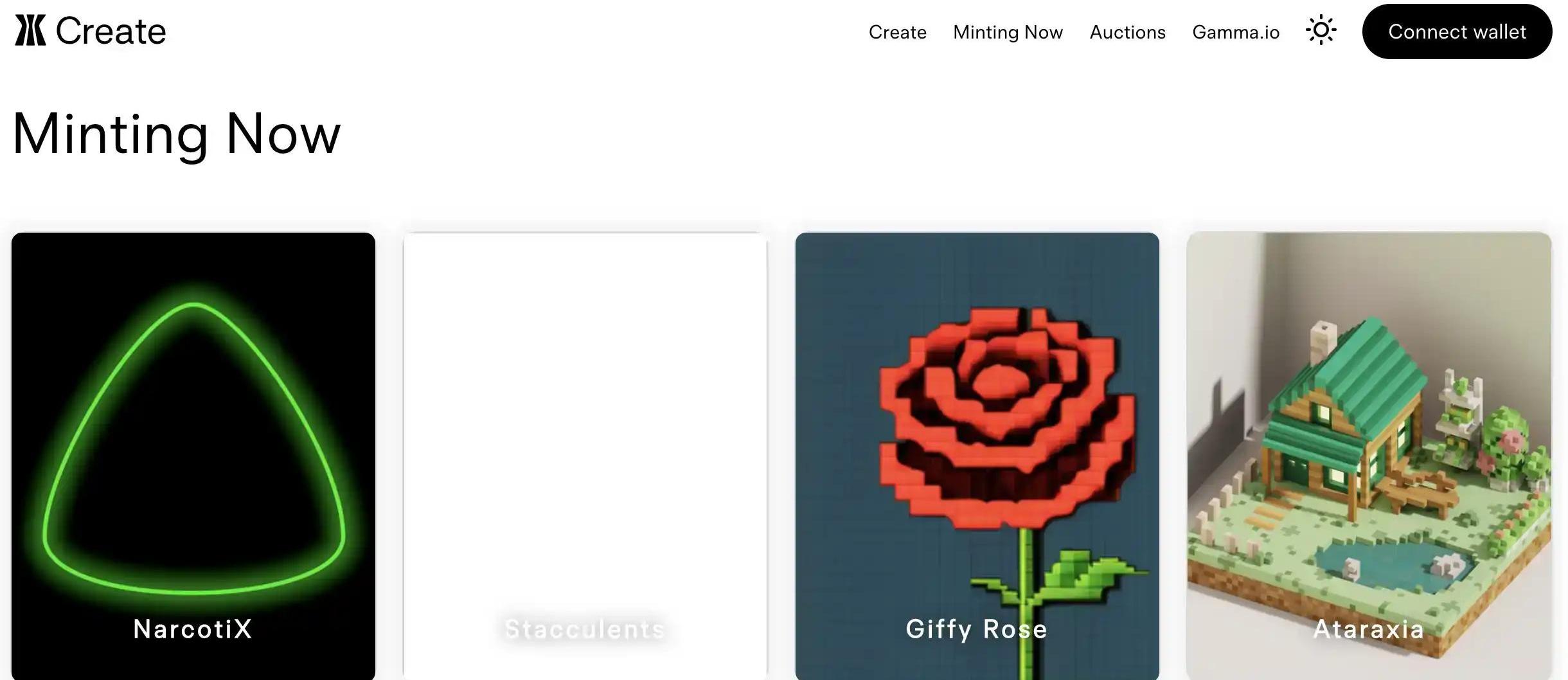This screenshot has height=680, width=1568.
Task: Click the NarcotiX title label
Action: click(x=193, y=629)
